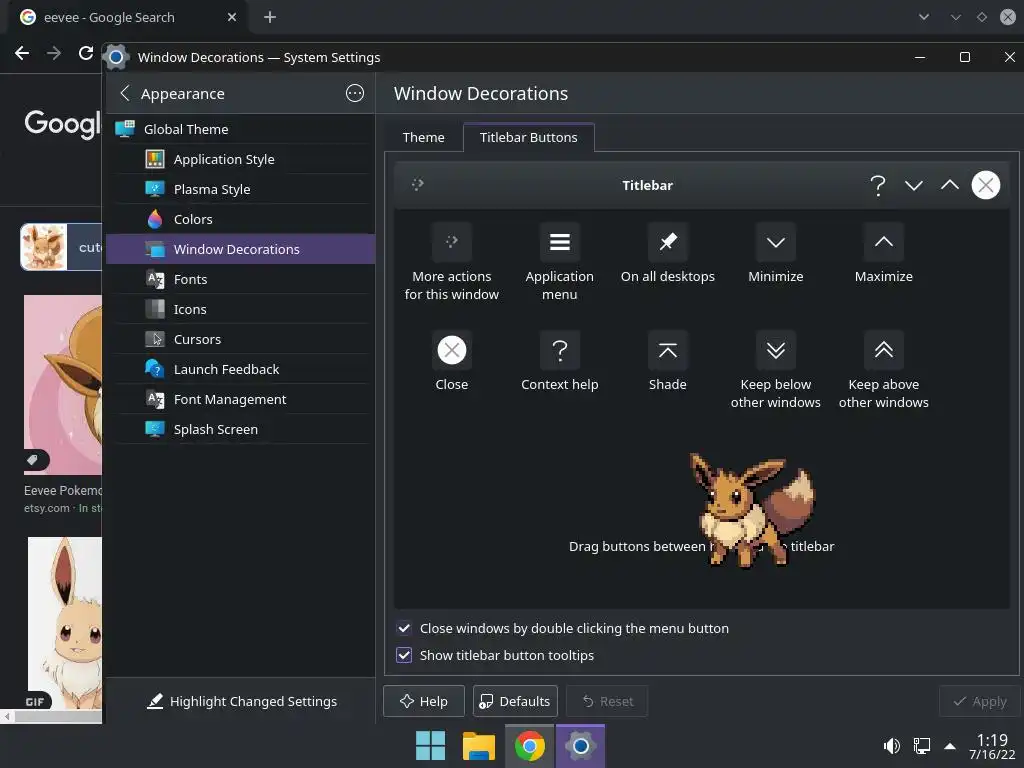Select the Minimize button in the available list
The image size is (1024, 768).
pos(776,242)
